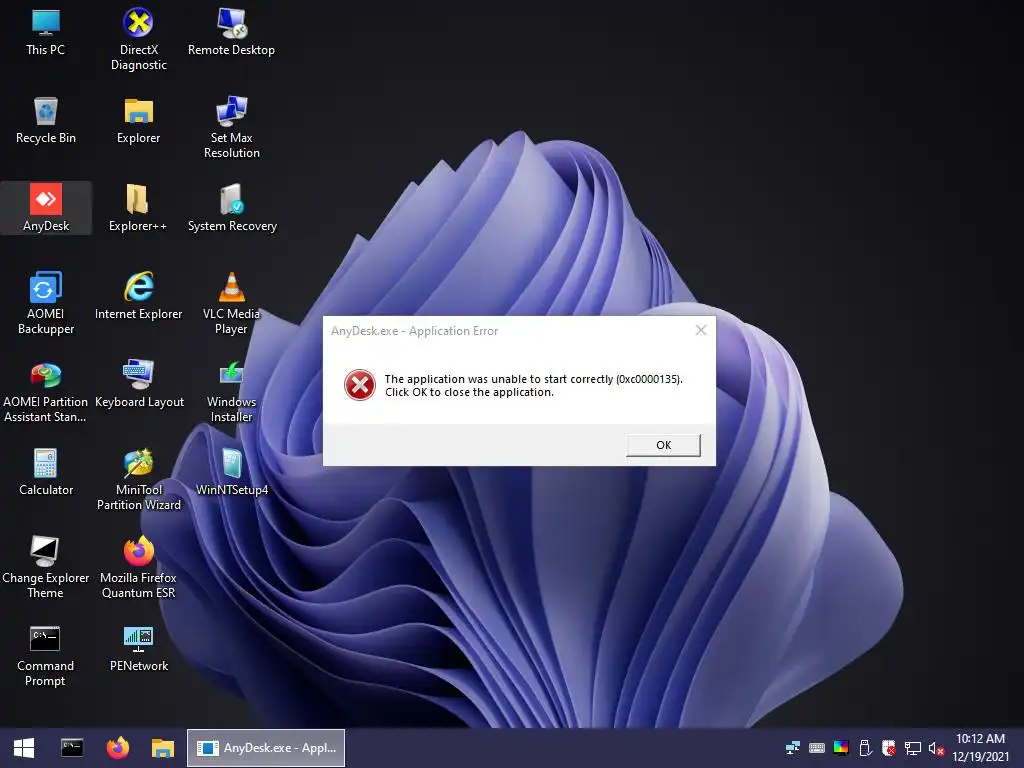Click the muted speaker volume icon
The image size is (1024, 768).
pyautogui.click(x=936, y=748)
